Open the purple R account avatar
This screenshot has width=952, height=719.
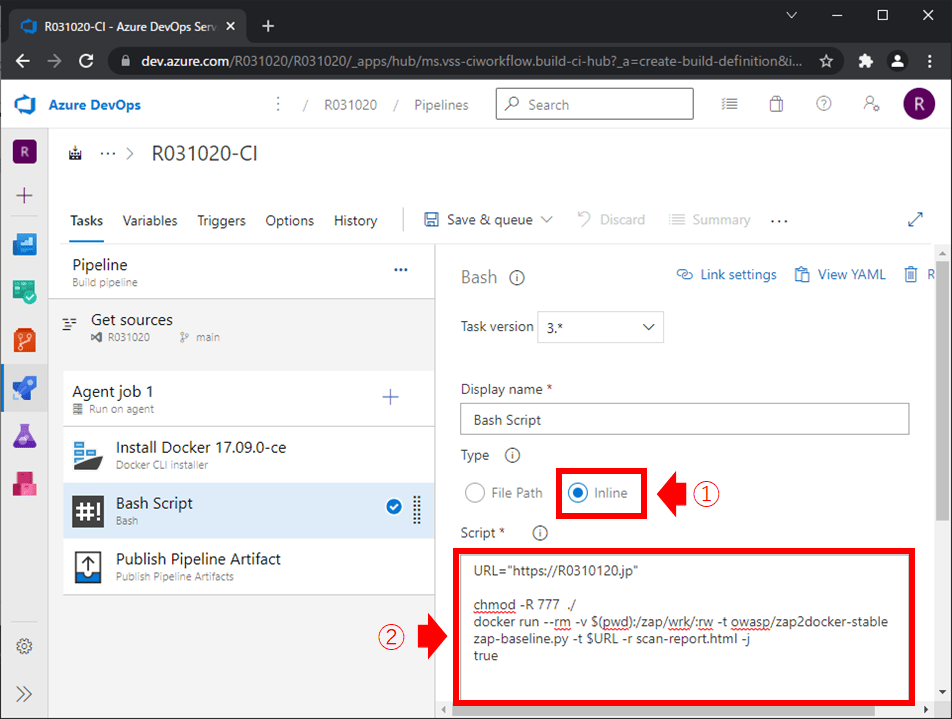(919, 104)
